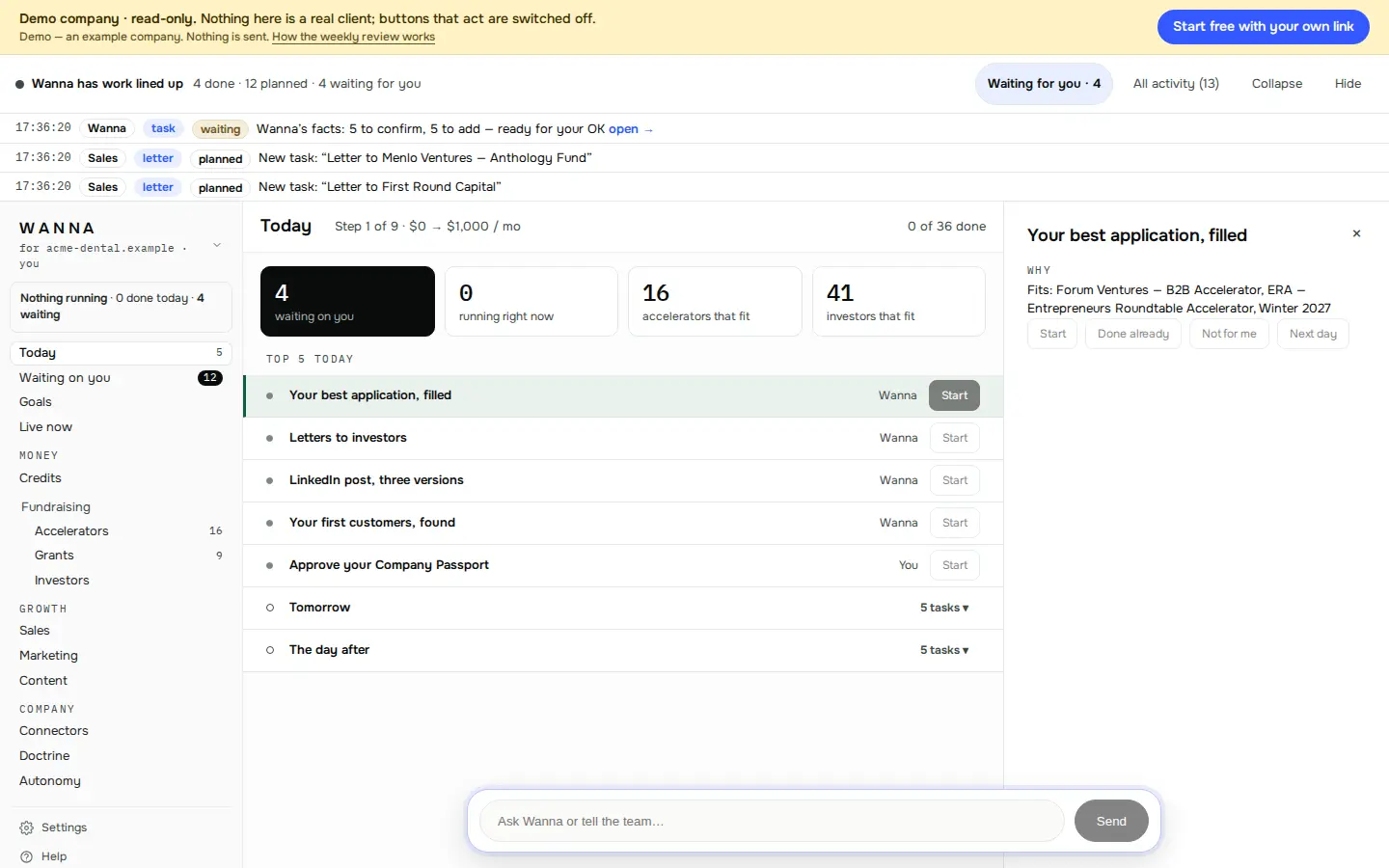Focus the 'Ask Wanna or tell the team' field
The height and width of the screenshot is (868, 1389).
point(772,821)
